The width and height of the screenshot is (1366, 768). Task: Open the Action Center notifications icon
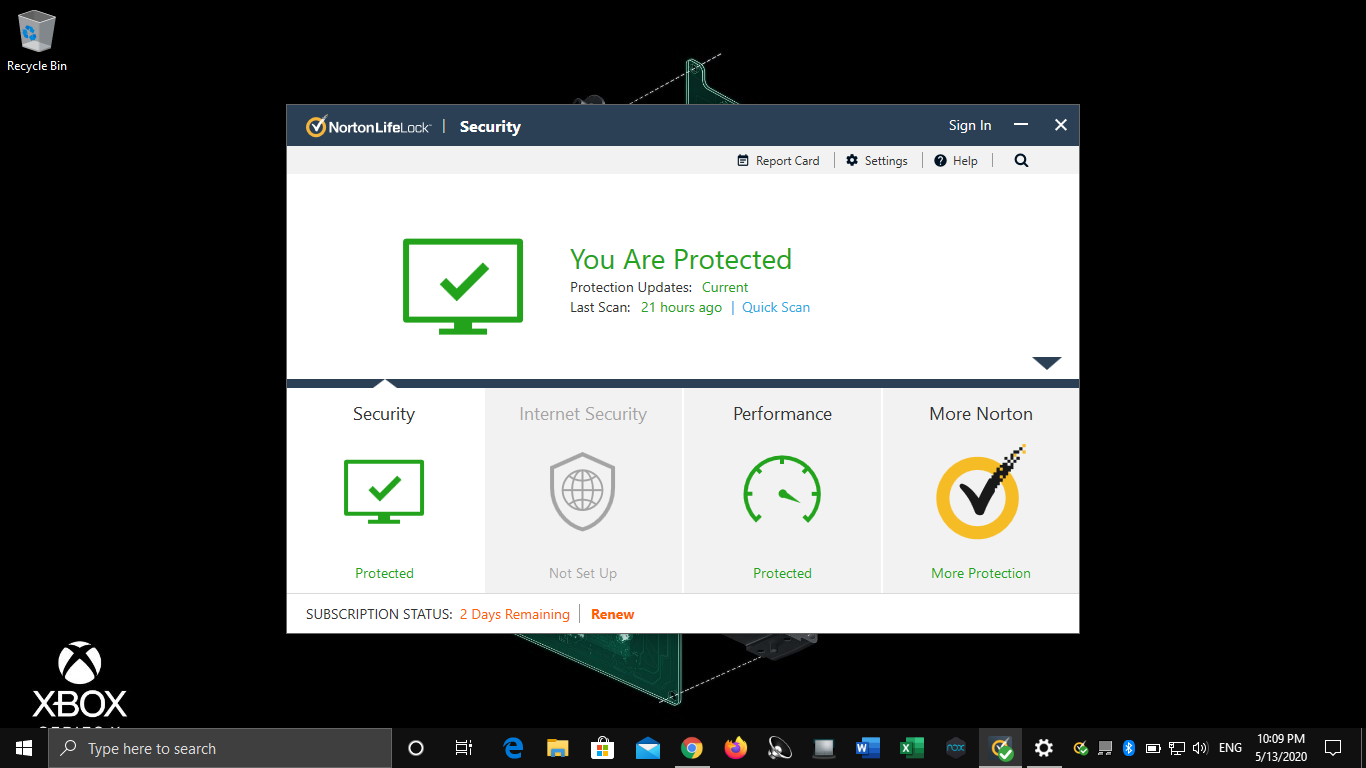pos(1333,748)
